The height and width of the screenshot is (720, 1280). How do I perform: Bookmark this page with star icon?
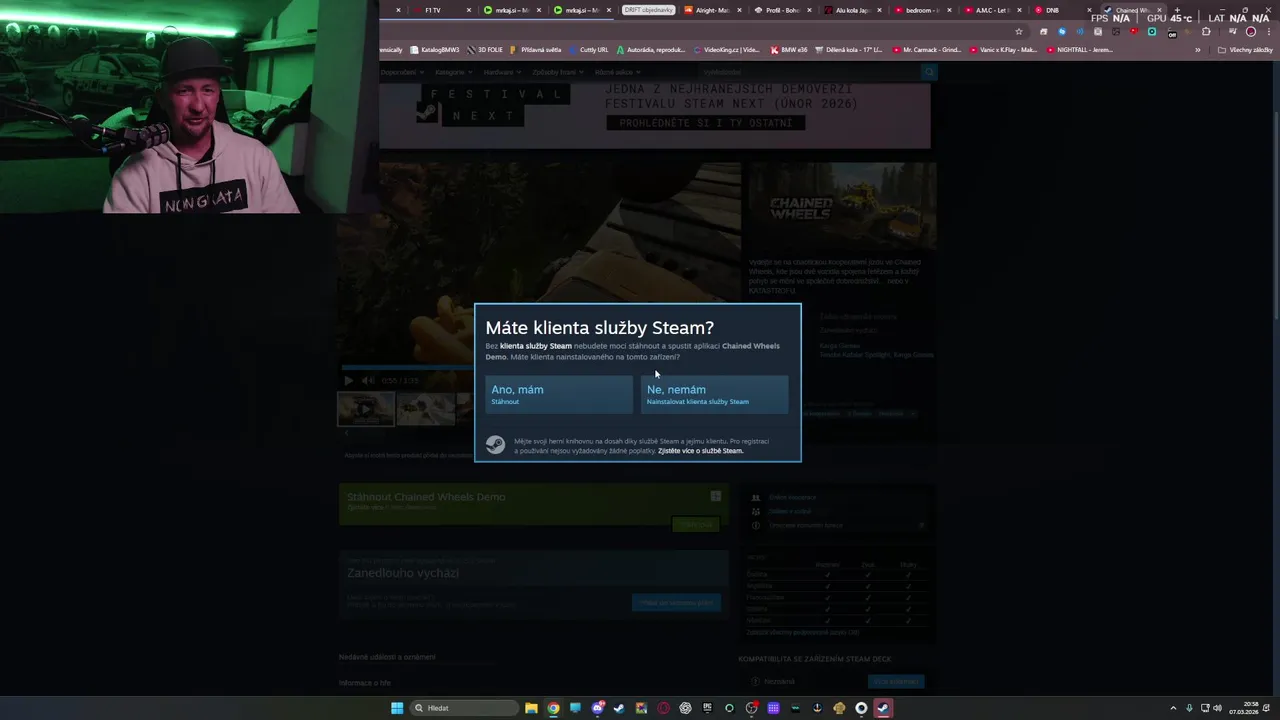1019,31
